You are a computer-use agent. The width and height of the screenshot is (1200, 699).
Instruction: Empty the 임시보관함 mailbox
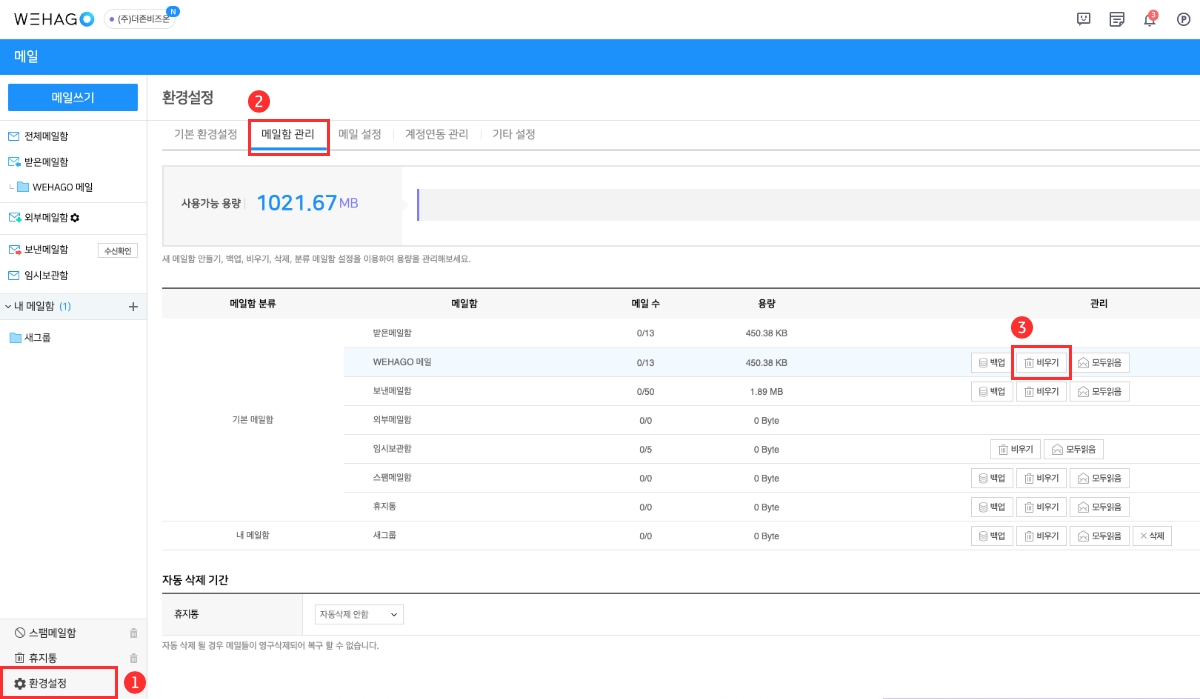1015,449
